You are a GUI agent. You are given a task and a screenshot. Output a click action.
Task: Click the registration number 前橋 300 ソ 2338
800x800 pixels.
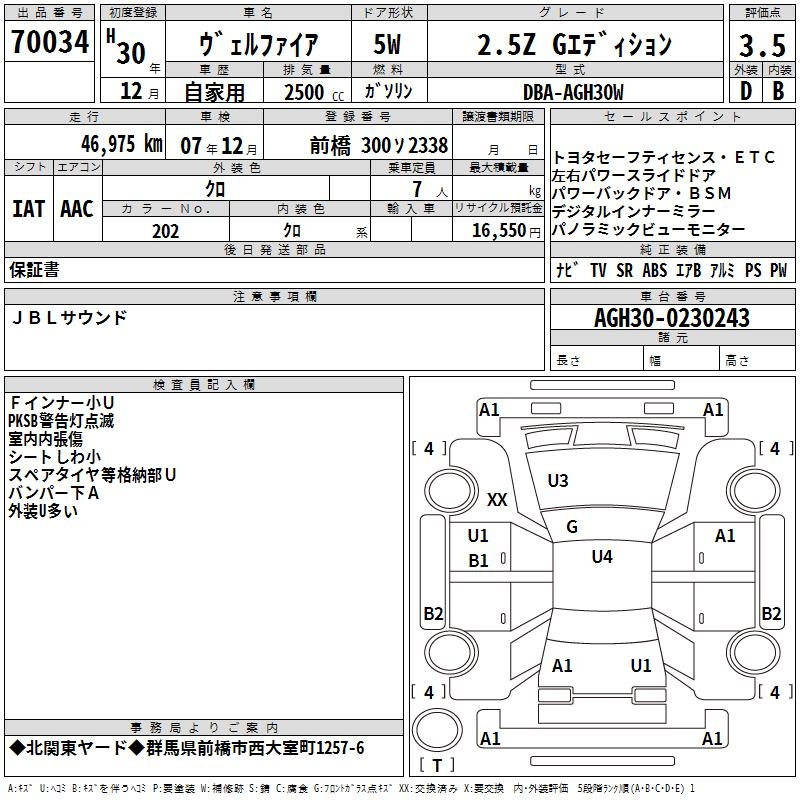point(379,146)
